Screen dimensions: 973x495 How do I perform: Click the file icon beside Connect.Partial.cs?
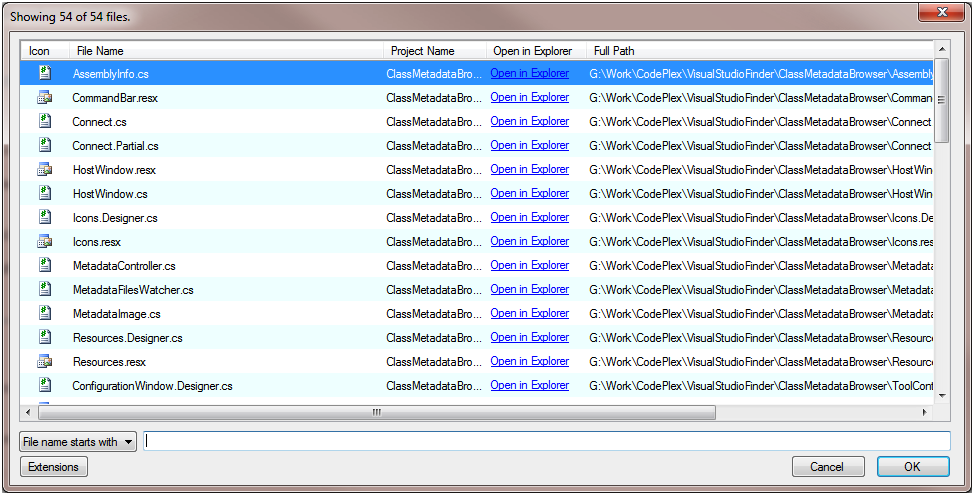pos(45,145)
